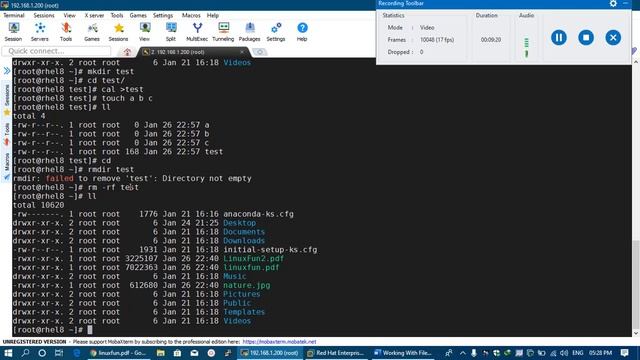Stop the recording in Recording Toolbar
The image size is (640, 360).
586,38
